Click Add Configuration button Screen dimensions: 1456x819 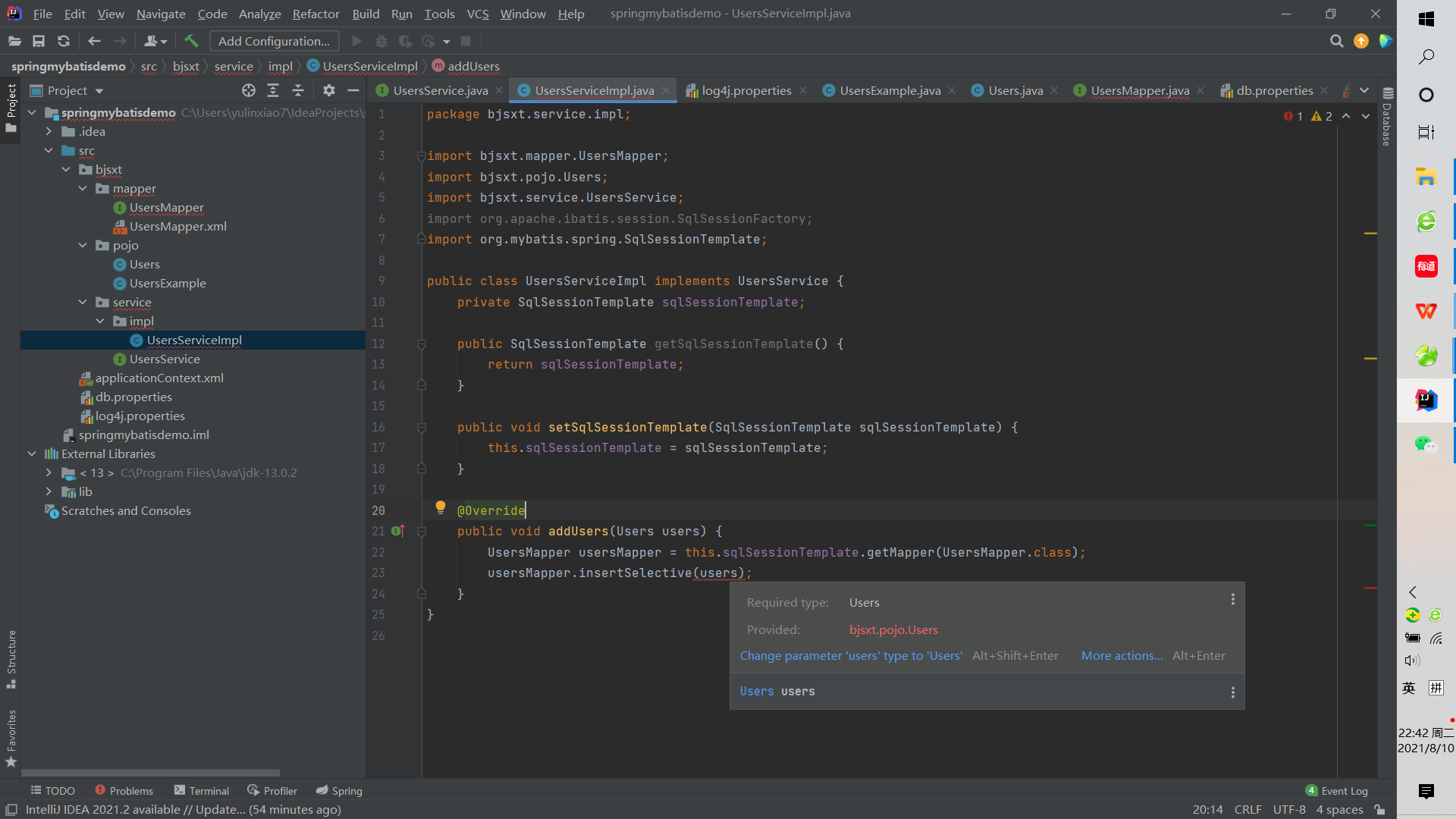(274, 41)
